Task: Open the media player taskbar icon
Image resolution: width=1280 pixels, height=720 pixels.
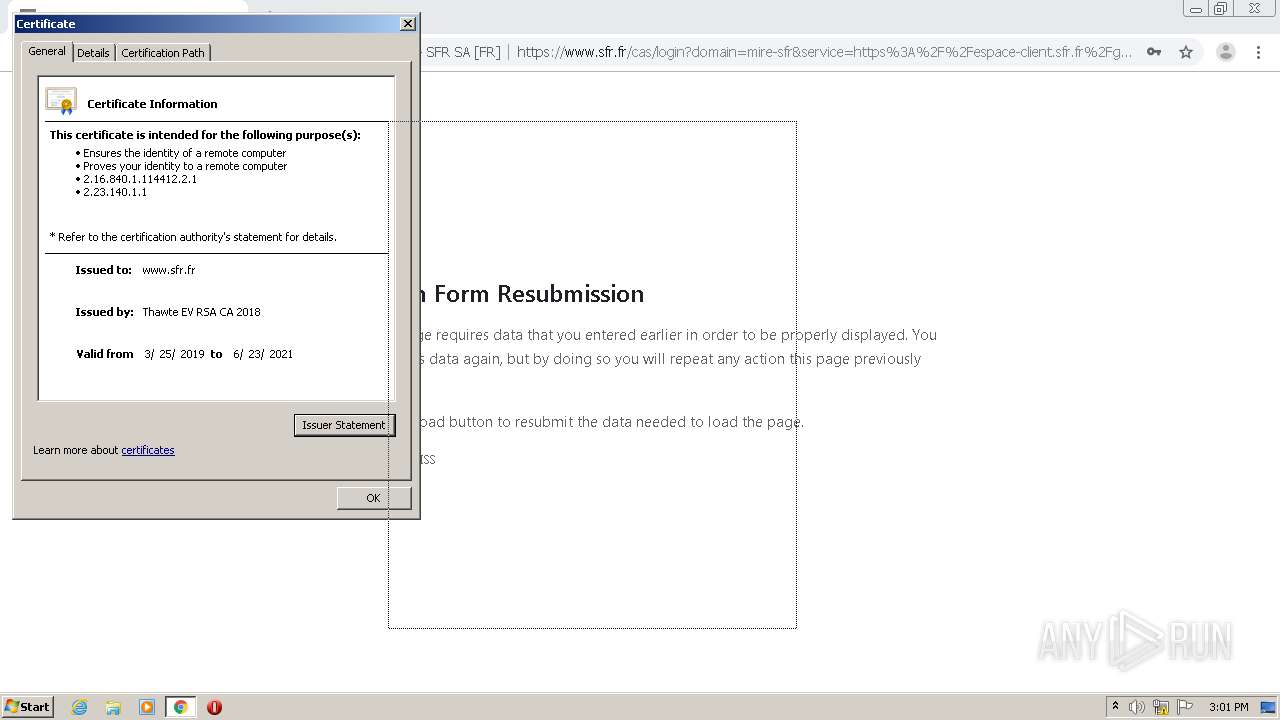Action: [x=147, y=707]
